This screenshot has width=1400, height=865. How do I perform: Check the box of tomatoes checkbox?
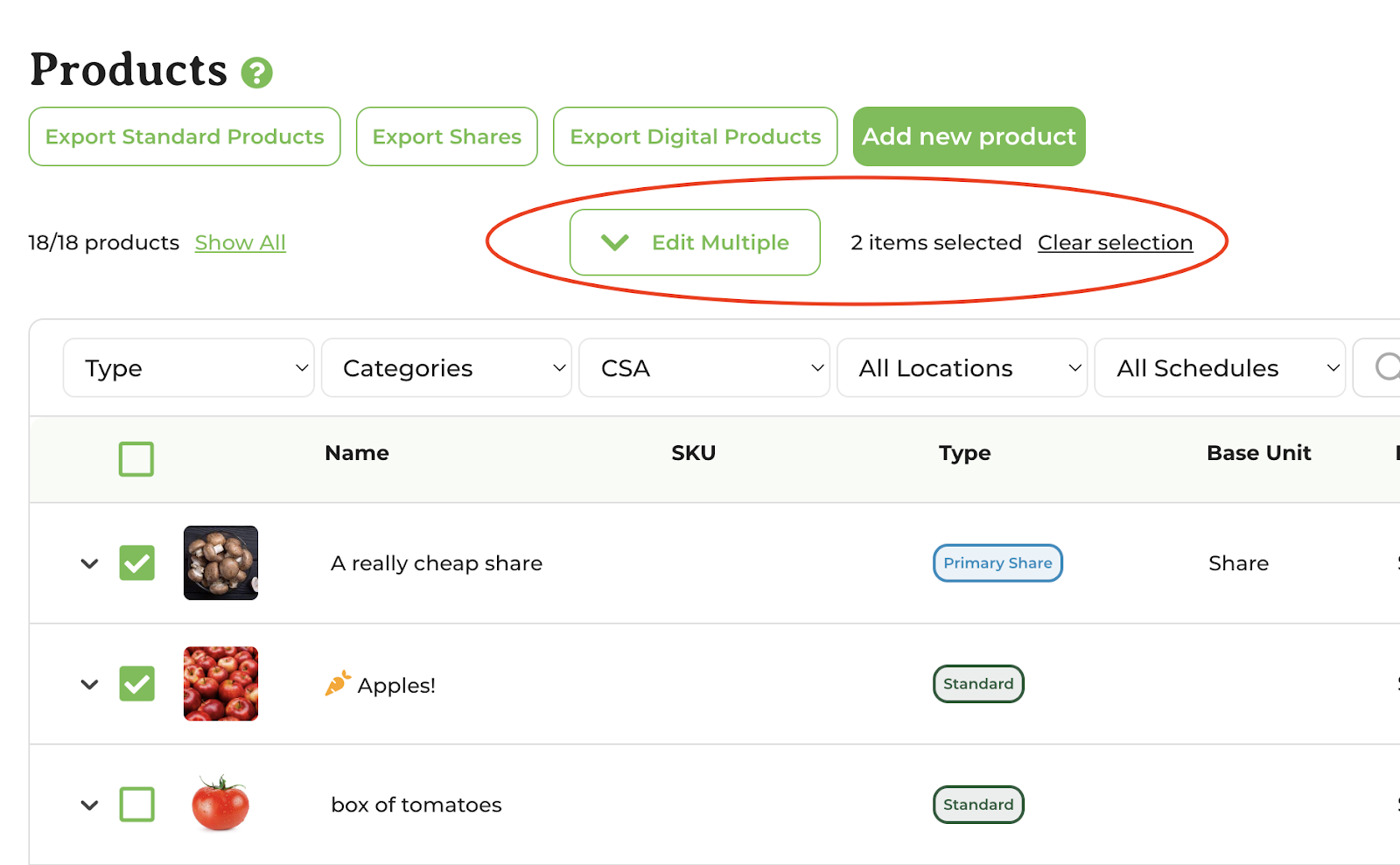[x=136, y=805]
